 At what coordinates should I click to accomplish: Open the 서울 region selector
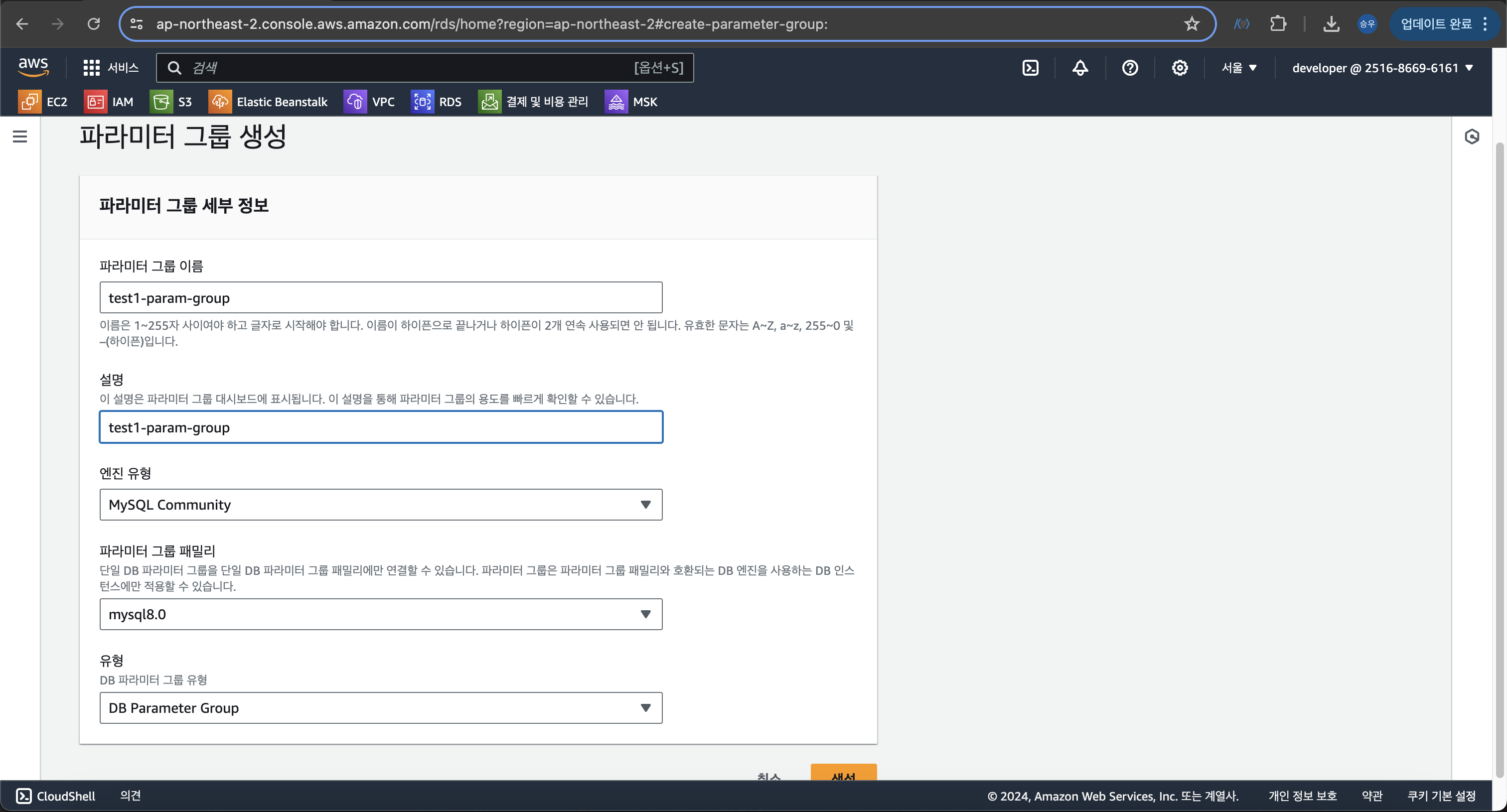click(1239, 68)
